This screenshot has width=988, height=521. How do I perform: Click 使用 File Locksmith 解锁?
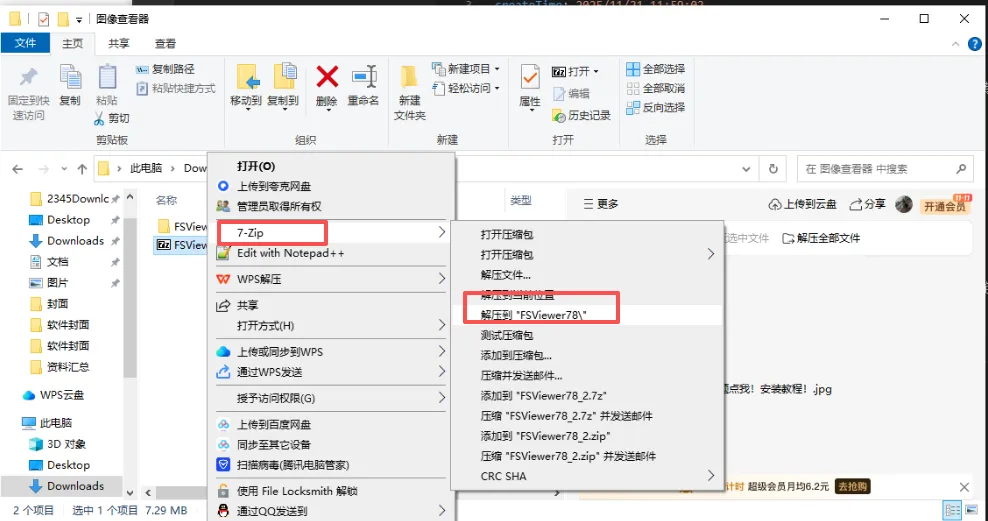coord(331,491)
